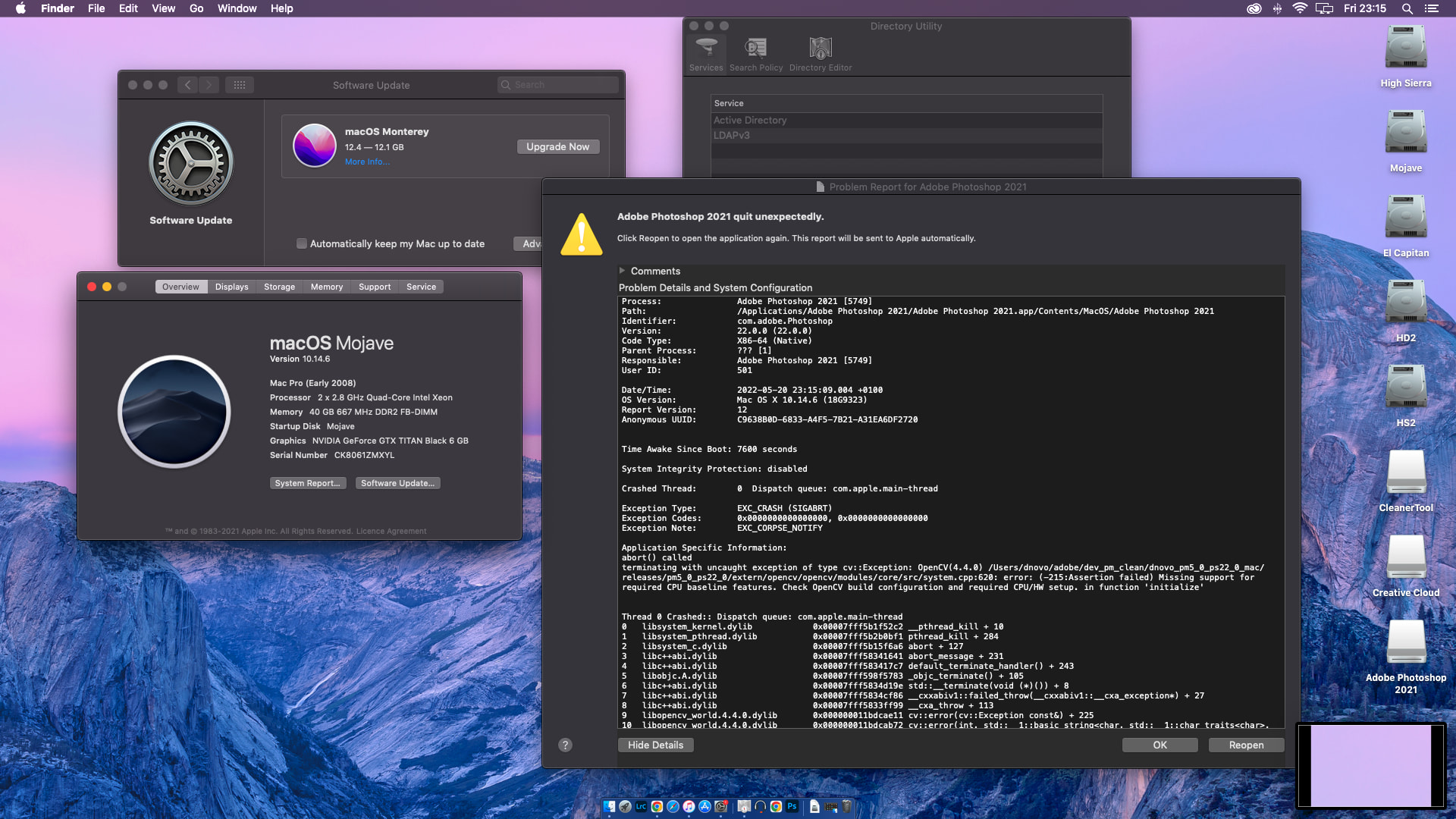The image size is (1456, 819).
Task: Click the Show All grid button in Software Update
Action: [x=240, y=85]
